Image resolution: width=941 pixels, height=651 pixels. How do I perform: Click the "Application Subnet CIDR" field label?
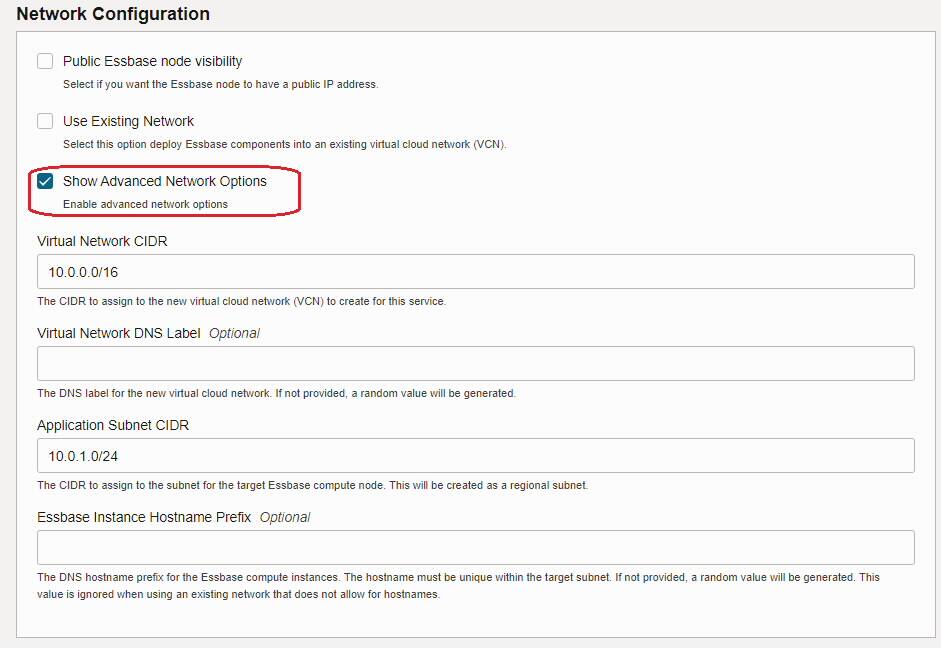113,425
